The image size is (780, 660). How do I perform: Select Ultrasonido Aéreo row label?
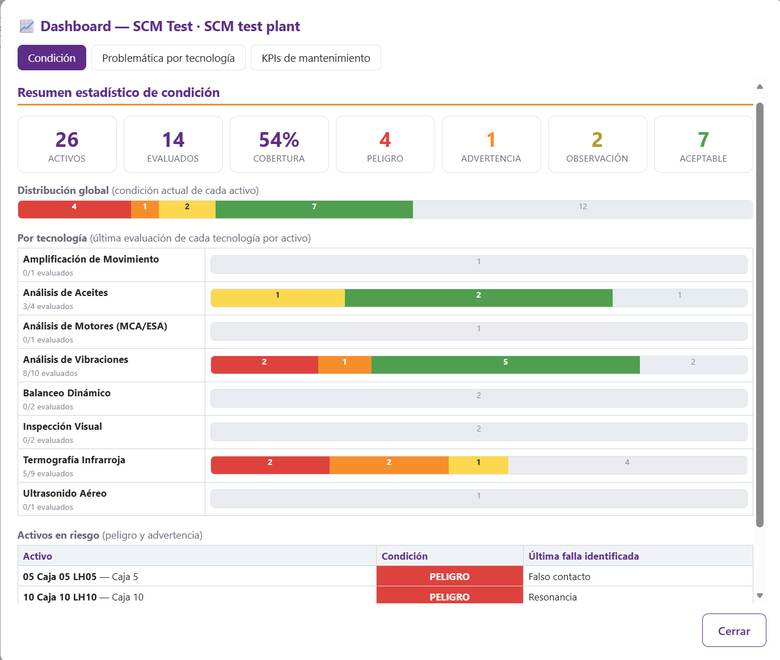click(65, 493)
